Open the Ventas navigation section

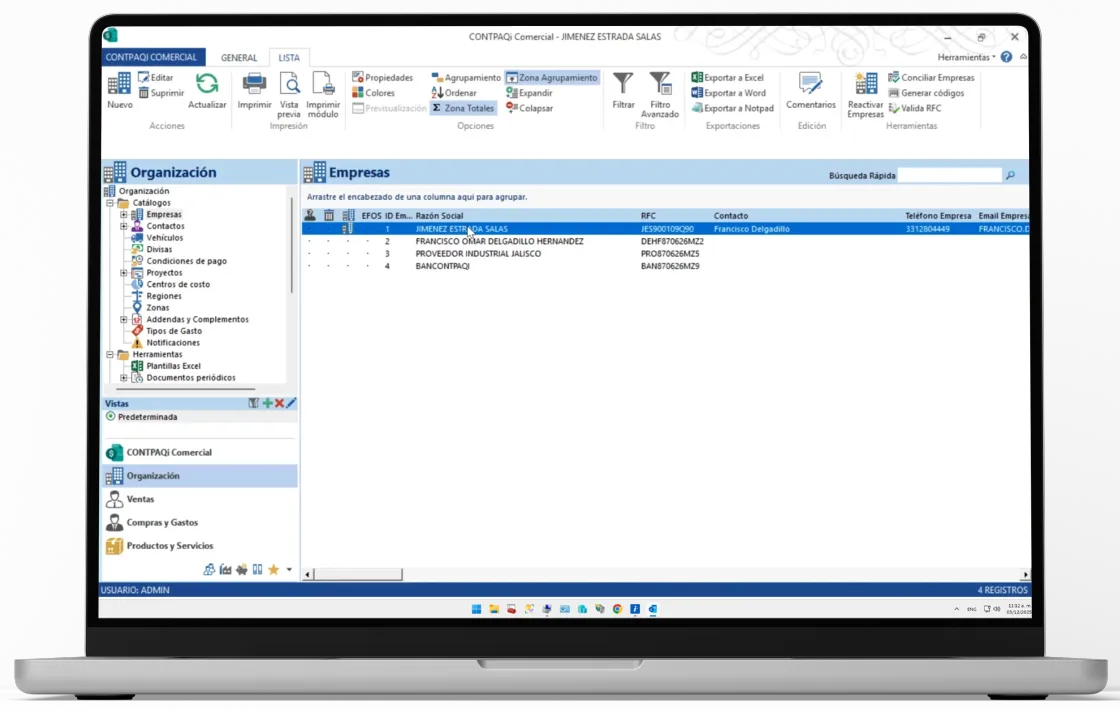pyautogui.click(x=199, y=499)
